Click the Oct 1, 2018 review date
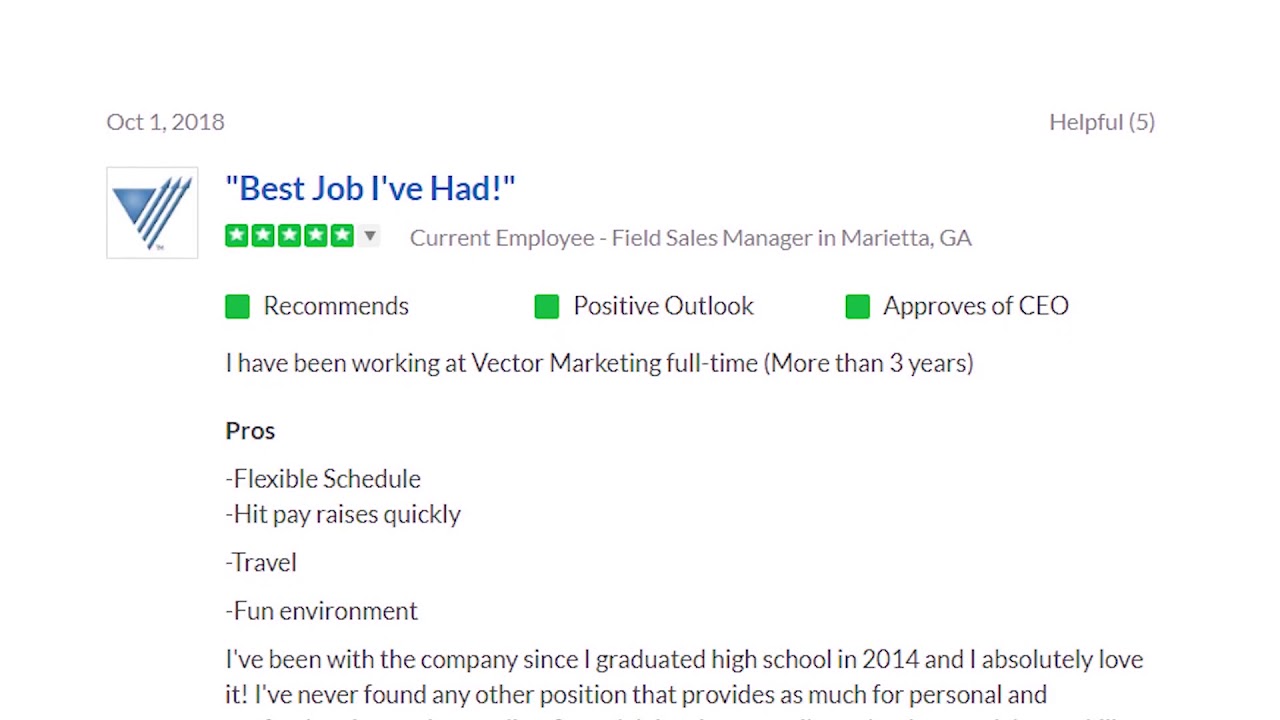This screenshot has height=720, width=1280. pyautogui.click(x=165, y=122)
